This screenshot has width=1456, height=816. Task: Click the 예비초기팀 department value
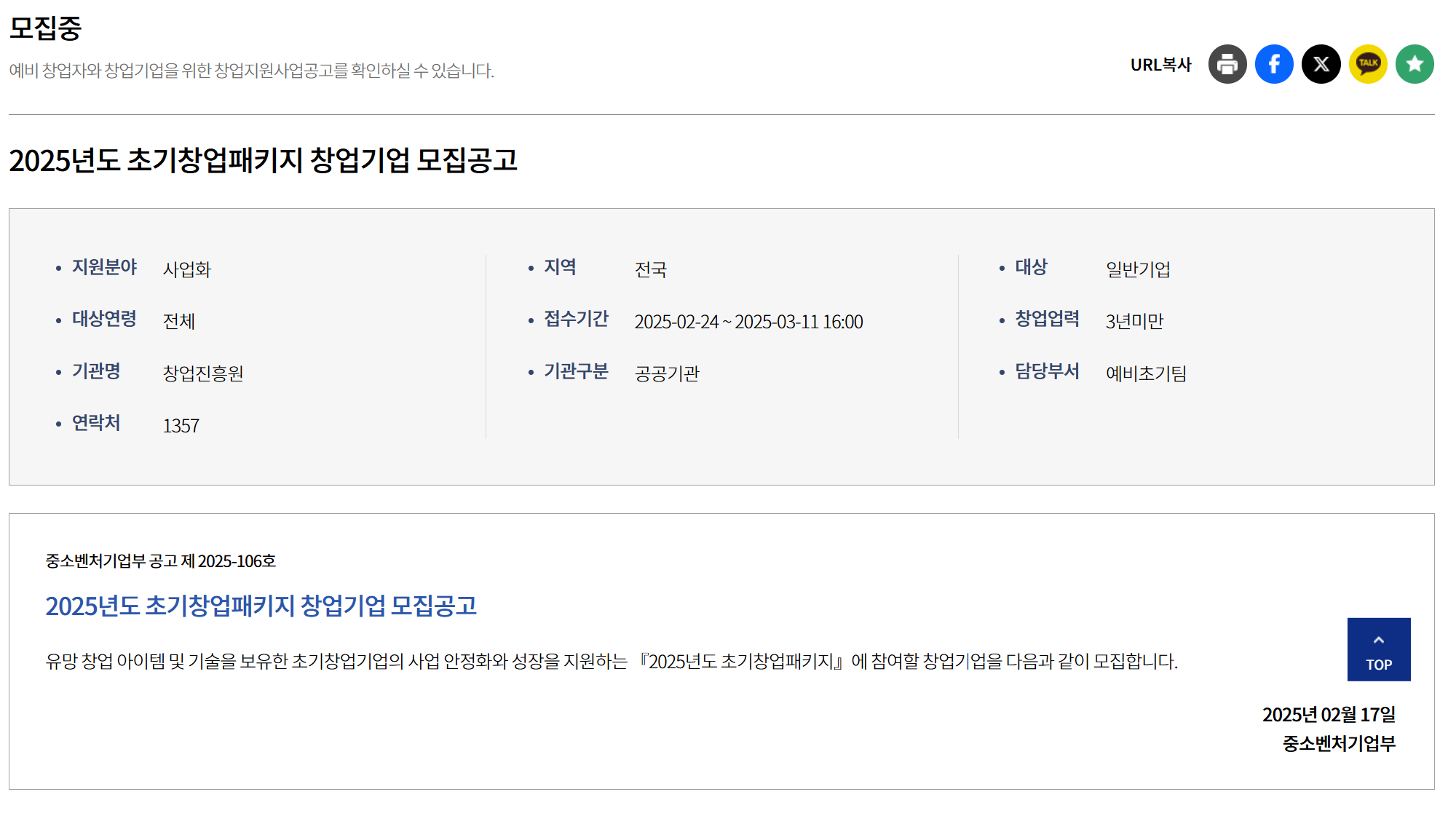pyautogui.click(x=1146, y=373)
